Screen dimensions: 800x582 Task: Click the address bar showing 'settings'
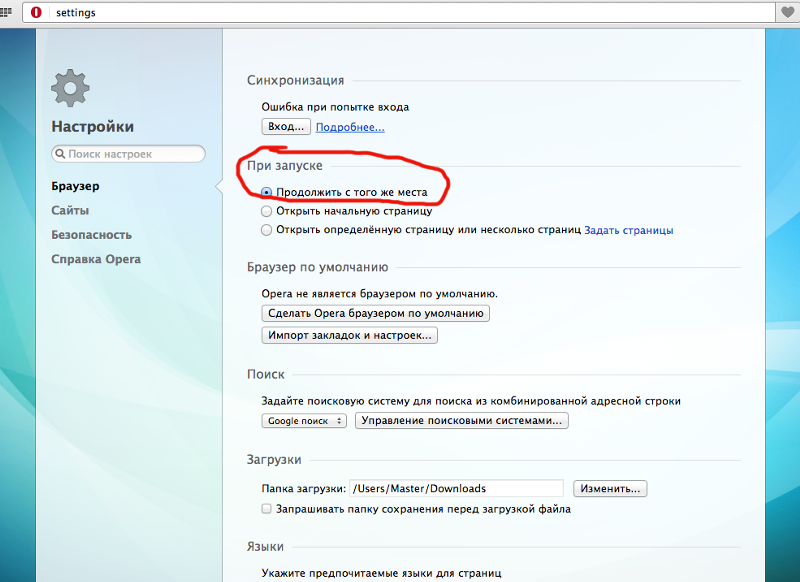pyautogui.click(x=398, y=12)
